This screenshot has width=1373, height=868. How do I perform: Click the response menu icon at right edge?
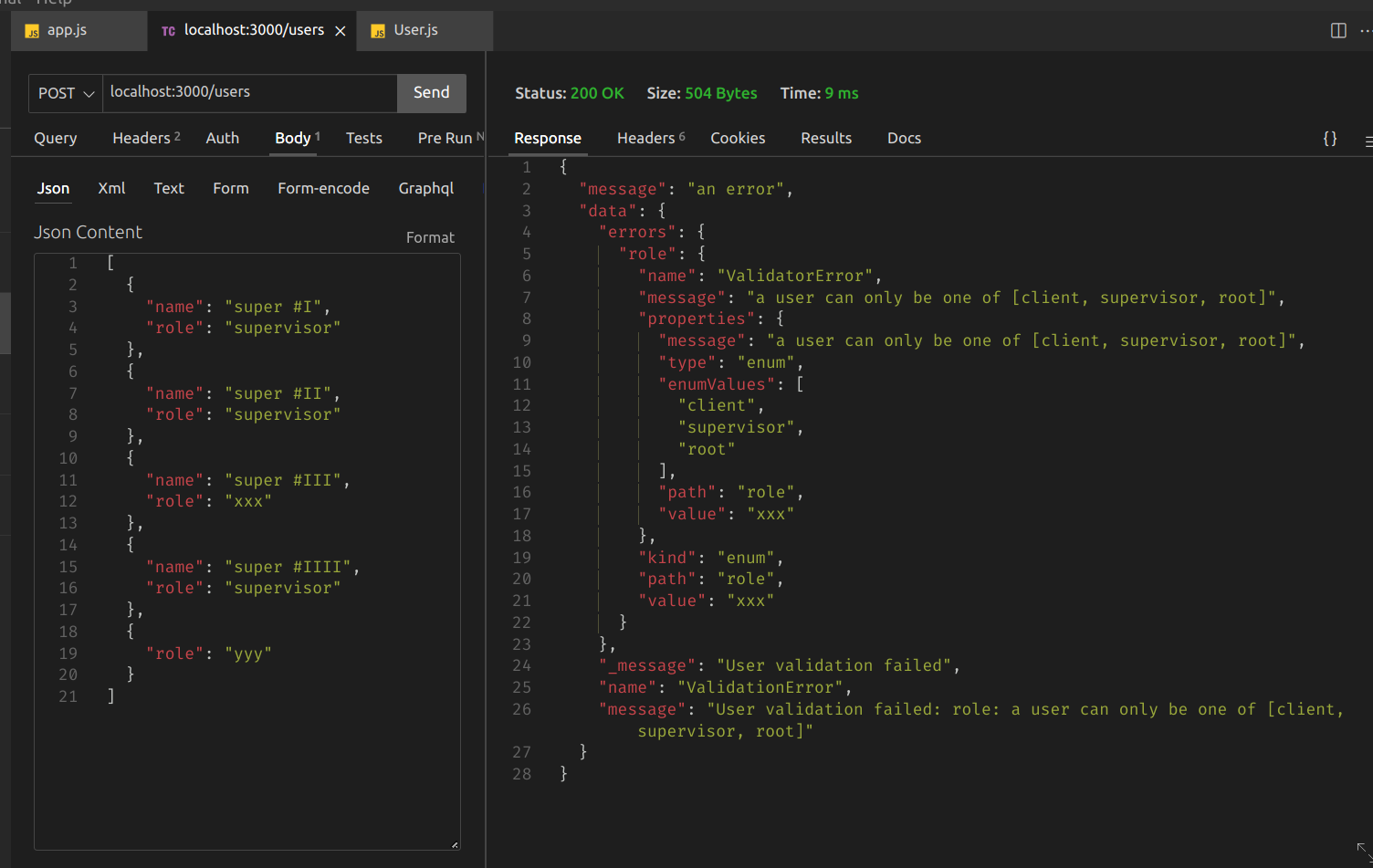[x=1368, y=140]
